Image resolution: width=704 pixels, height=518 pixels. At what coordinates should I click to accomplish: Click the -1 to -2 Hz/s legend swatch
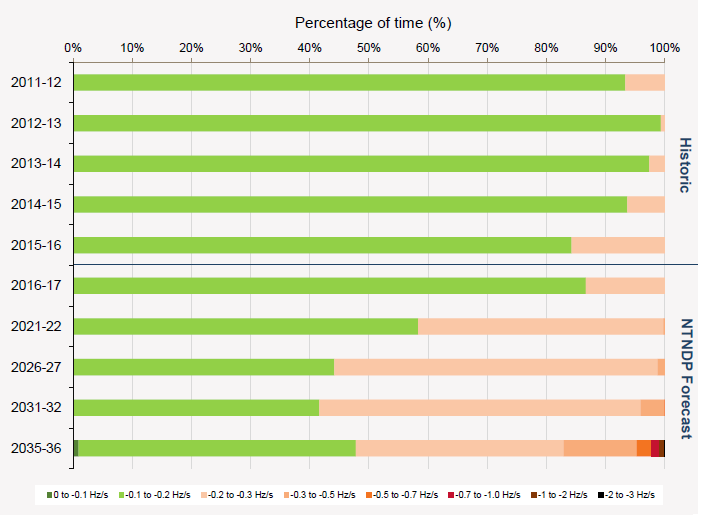point(533,495)
